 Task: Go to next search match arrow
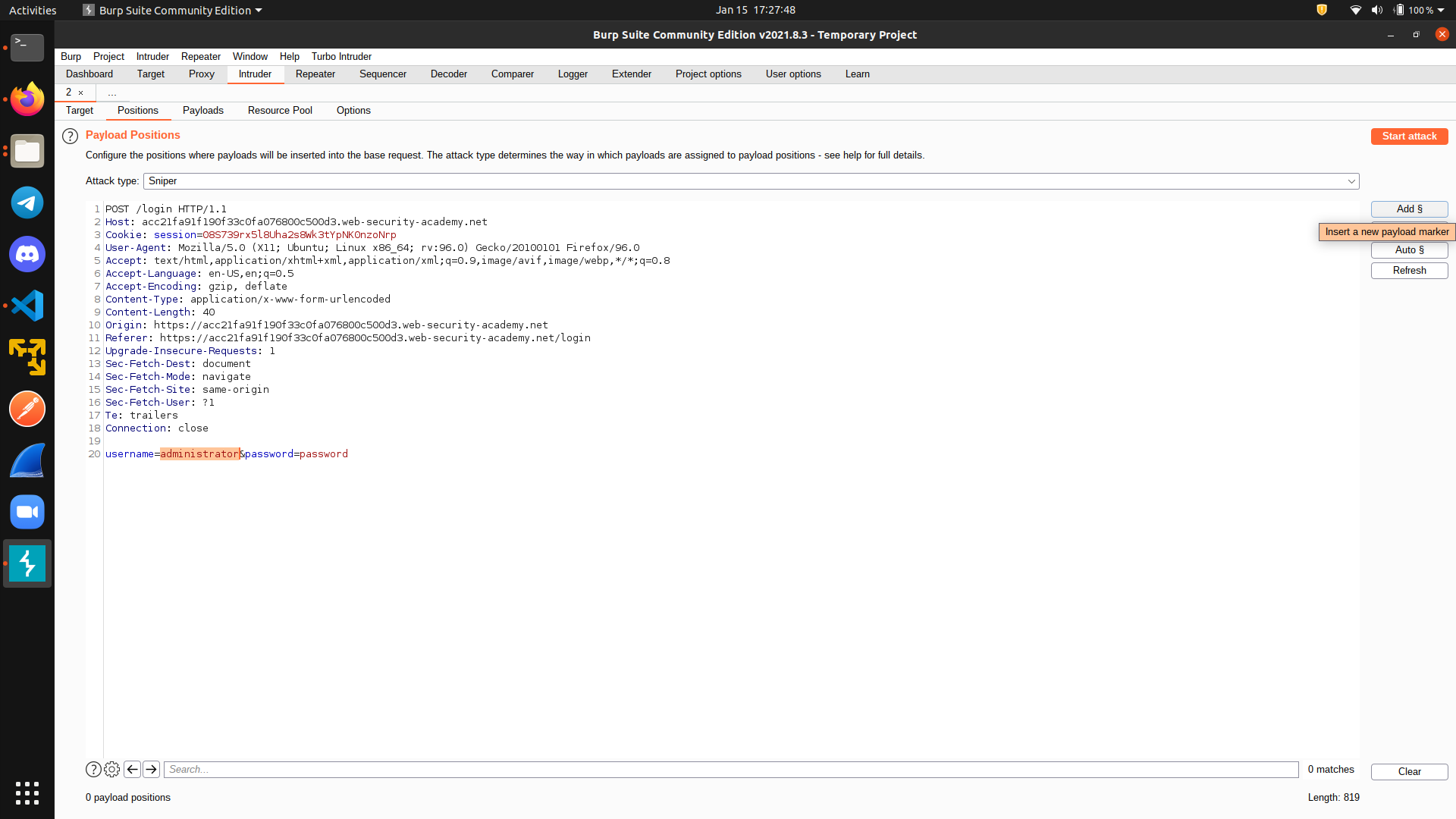click(152, 770)
